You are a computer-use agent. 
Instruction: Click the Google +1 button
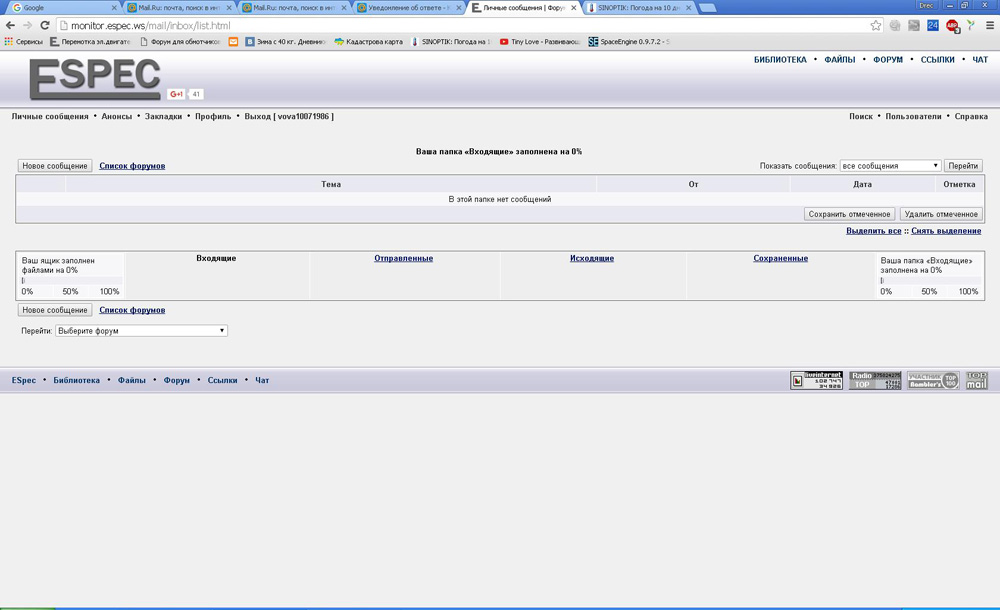pyautogui.click(x=176, y=94)
